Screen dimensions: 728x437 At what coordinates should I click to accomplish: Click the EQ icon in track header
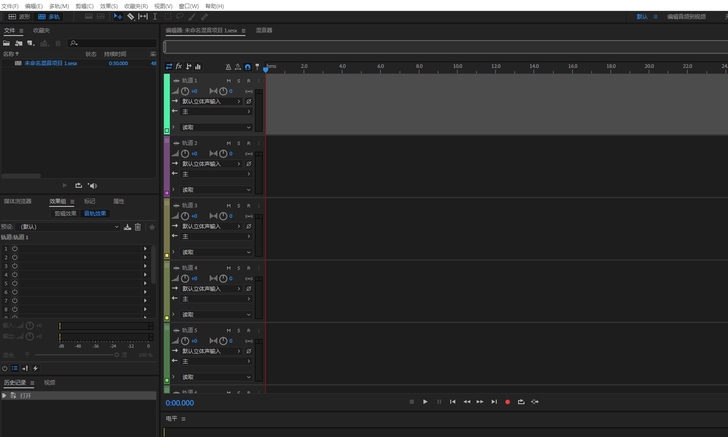coord(198,67)
